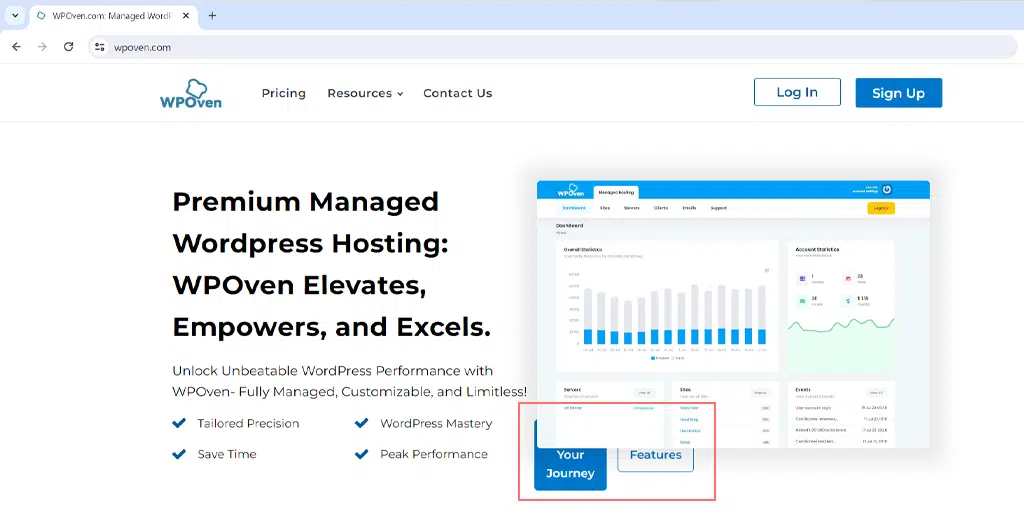Click the browser forward arrow
The height and width of the screenshot is (512, 1024).
click(42, 47)
